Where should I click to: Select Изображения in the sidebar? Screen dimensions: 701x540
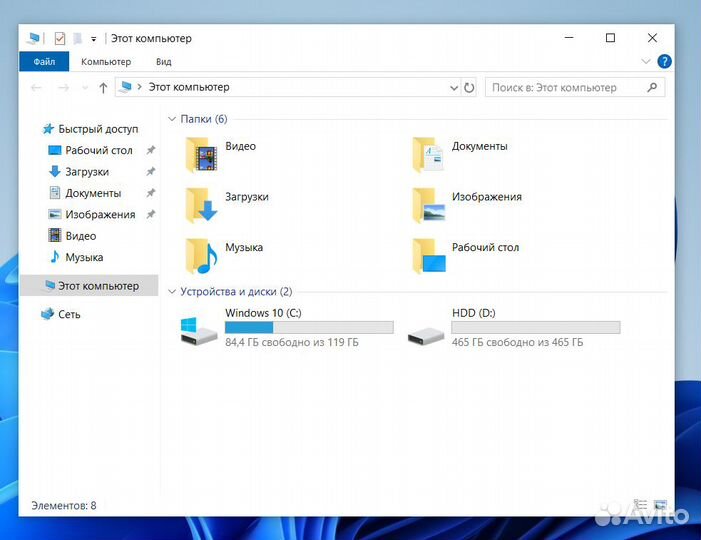(100, 215)
